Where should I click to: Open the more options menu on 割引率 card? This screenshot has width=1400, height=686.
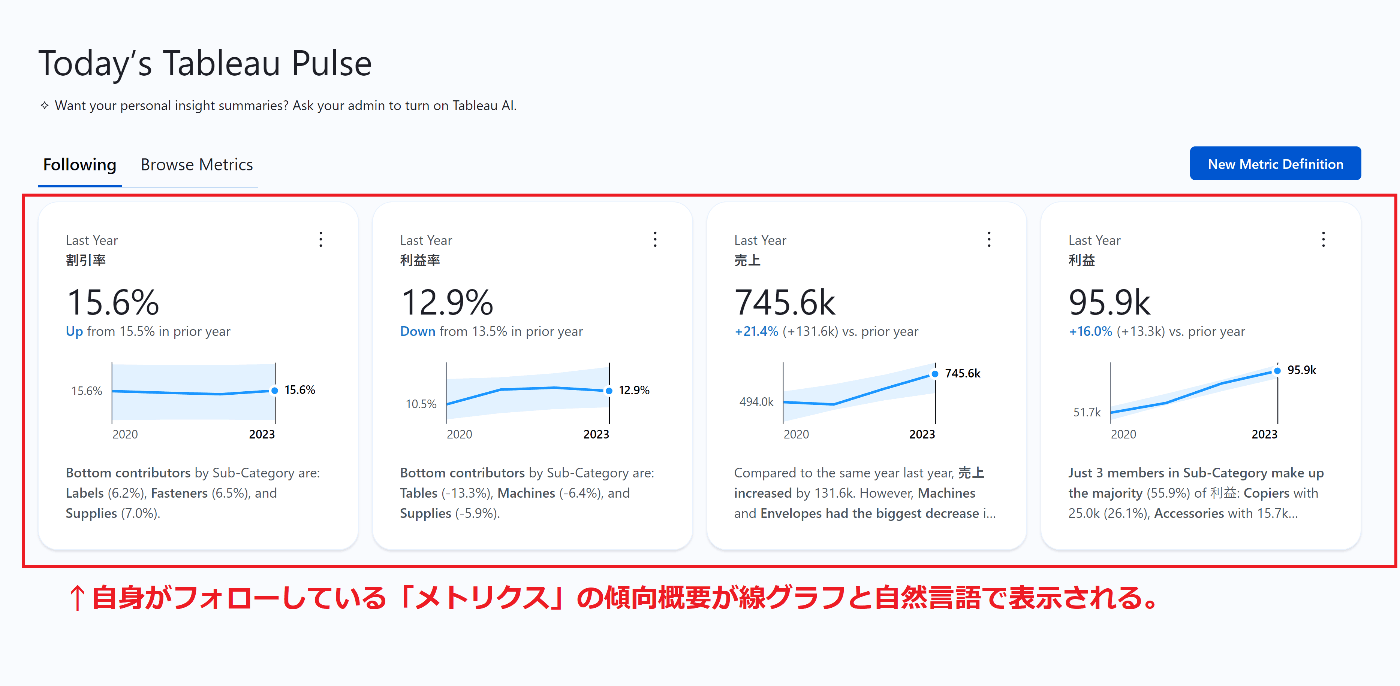321,239
